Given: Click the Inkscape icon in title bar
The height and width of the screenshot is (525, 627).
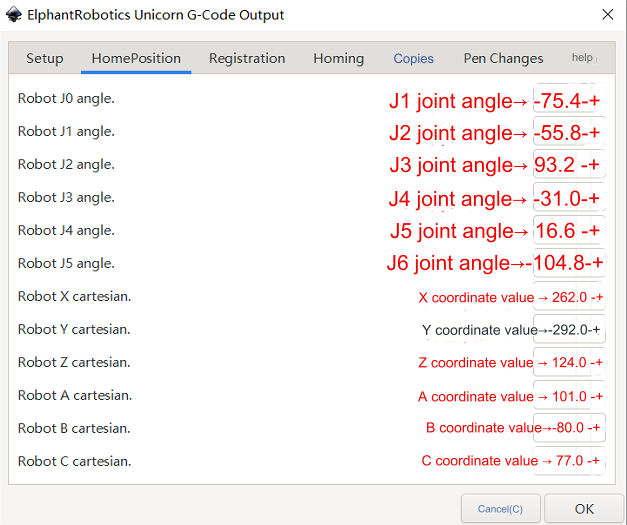Looking at the screenshot, I should pyautogui.click(x=14, y=15).
